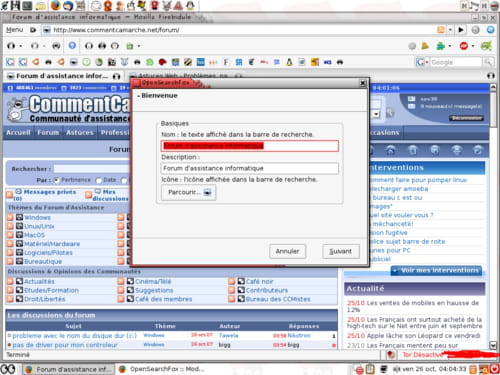
Task: Close the OpenSearchFox dialog with X
Action: pos(363,83)
